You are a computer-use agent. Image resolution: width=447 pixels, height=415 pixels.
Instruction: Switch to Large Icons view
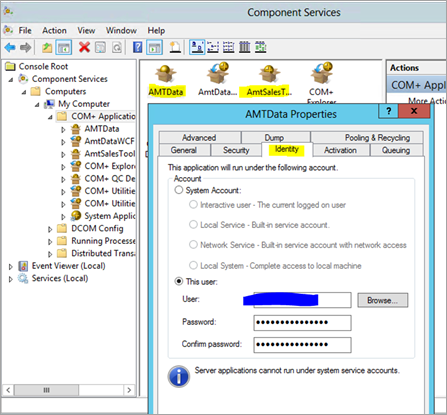pyautogui.click(x=197, y=47)
